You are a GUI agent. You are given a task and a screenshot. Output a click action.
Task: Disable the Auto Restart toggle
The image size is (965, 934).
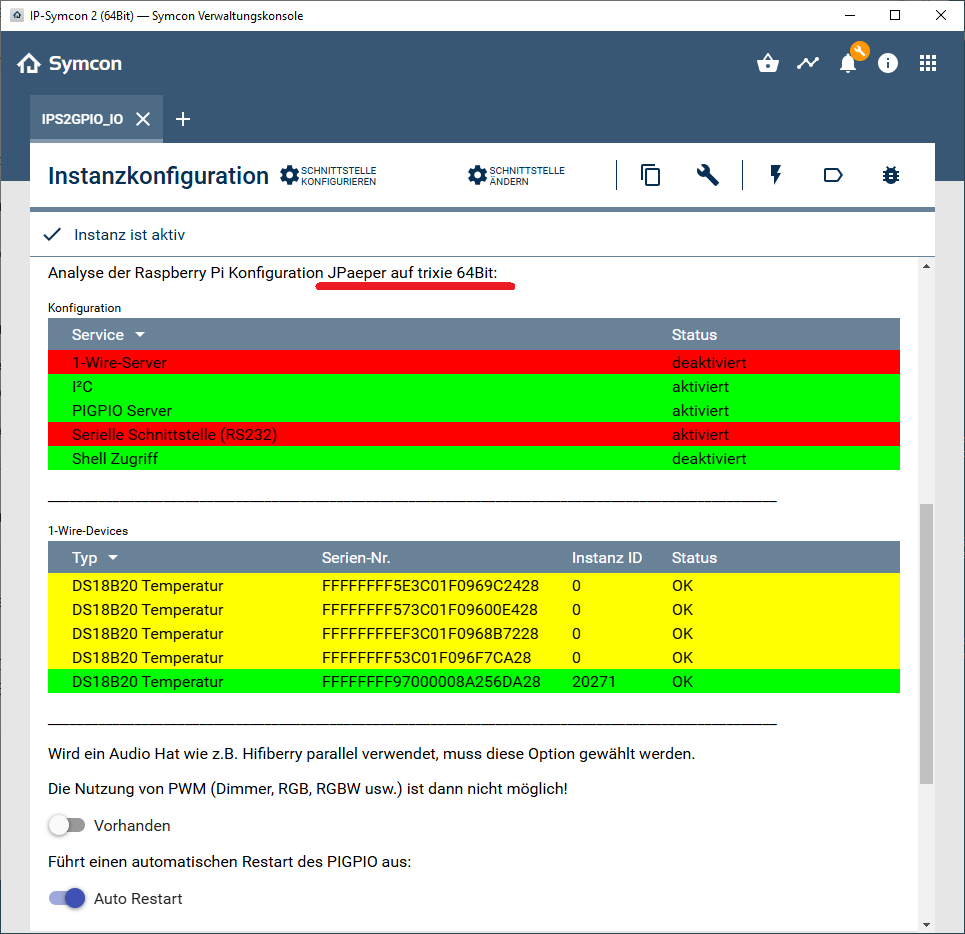[68, 898]
